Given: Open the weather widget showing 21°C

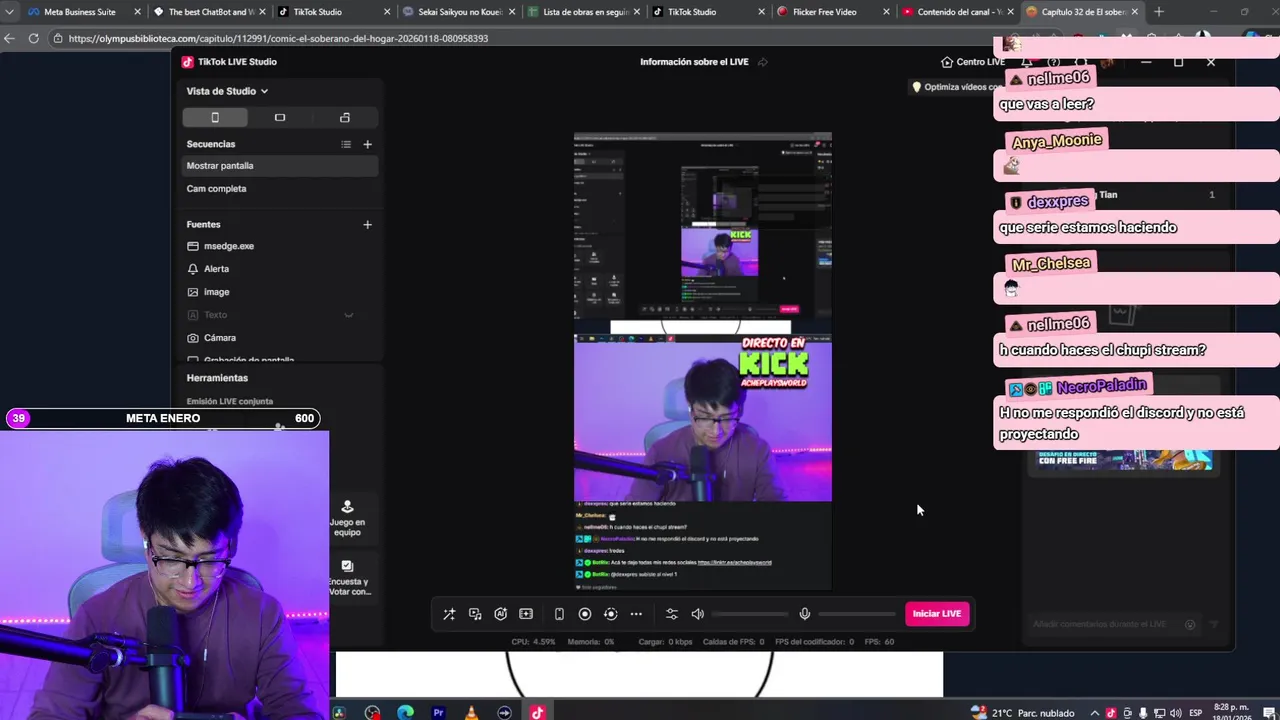Looking at the screenshot, I should tap(1021, 713).
